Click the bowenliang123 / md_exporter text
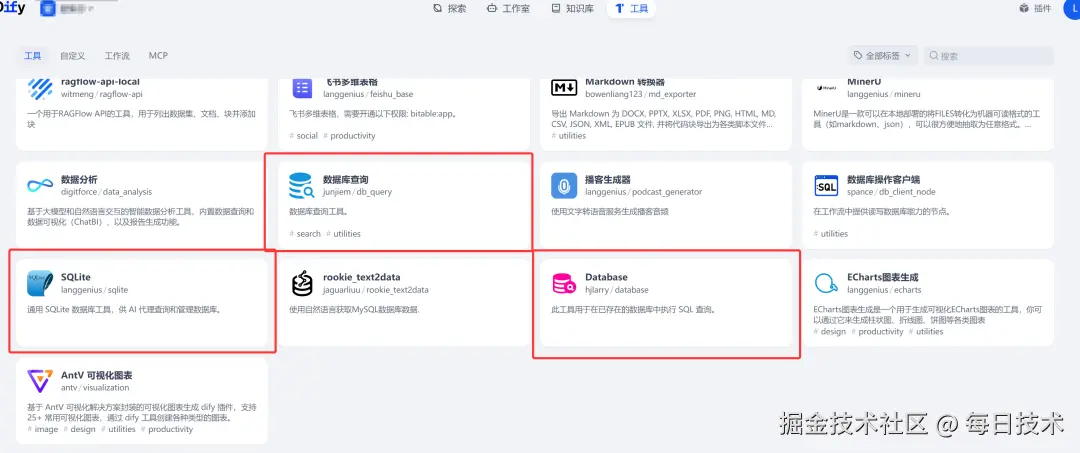The width and height of the screenshot is (1080, 453). (641, 94)
